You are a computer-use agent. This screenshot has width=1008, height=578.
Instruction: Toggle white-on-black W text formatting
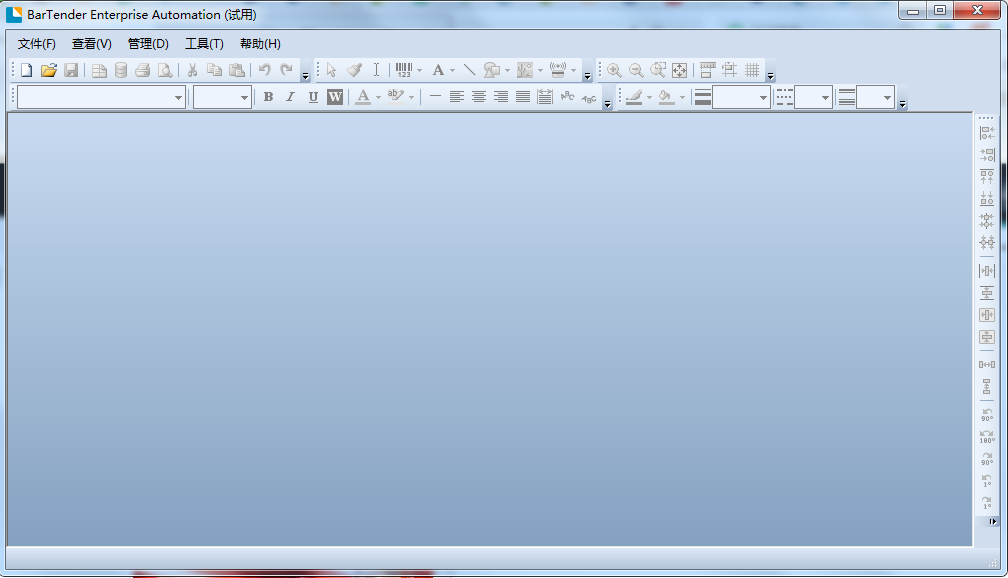335,97
